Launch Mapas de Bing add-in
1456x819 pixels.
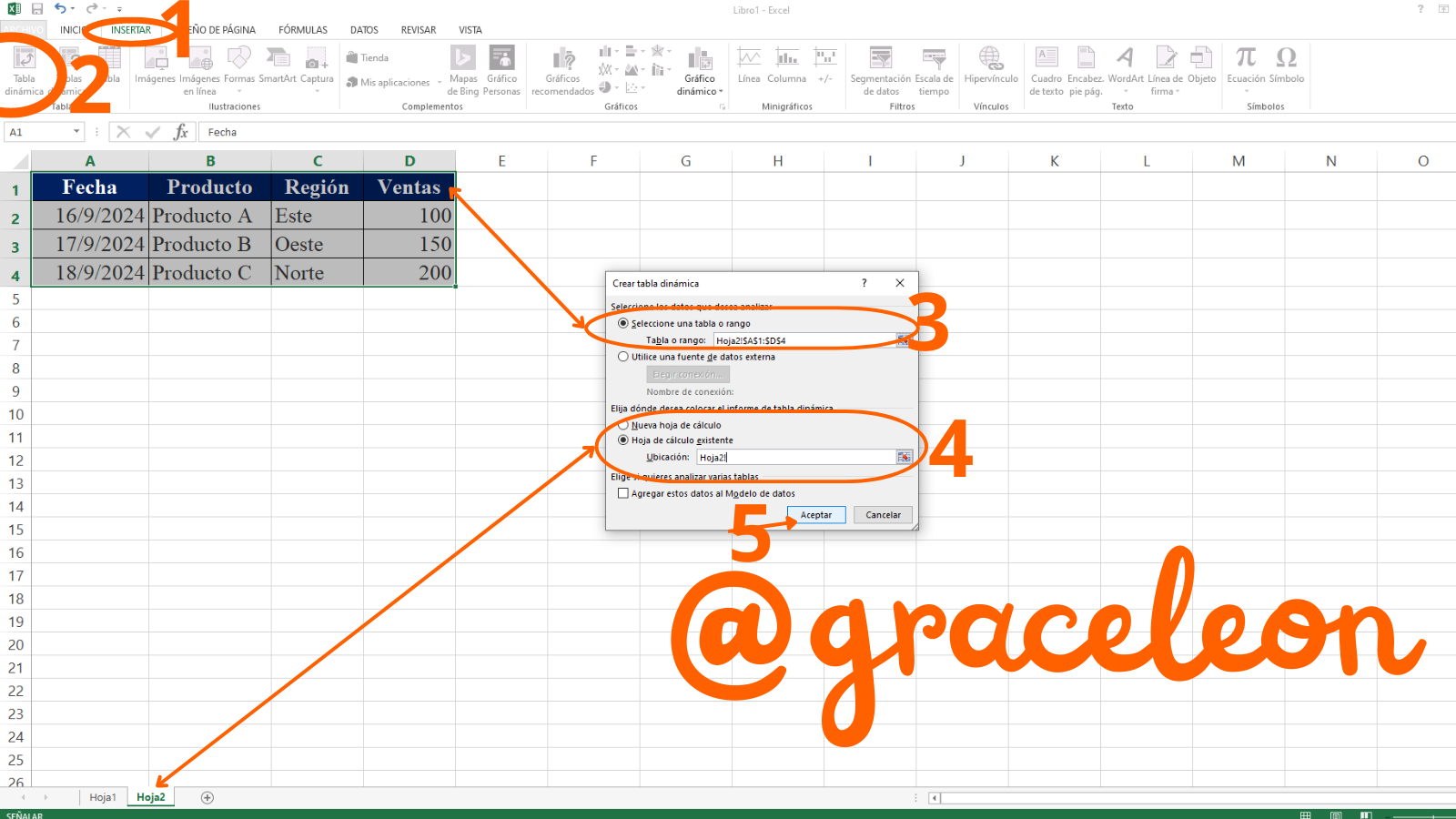pyautogui.click(x=463, y=71)
